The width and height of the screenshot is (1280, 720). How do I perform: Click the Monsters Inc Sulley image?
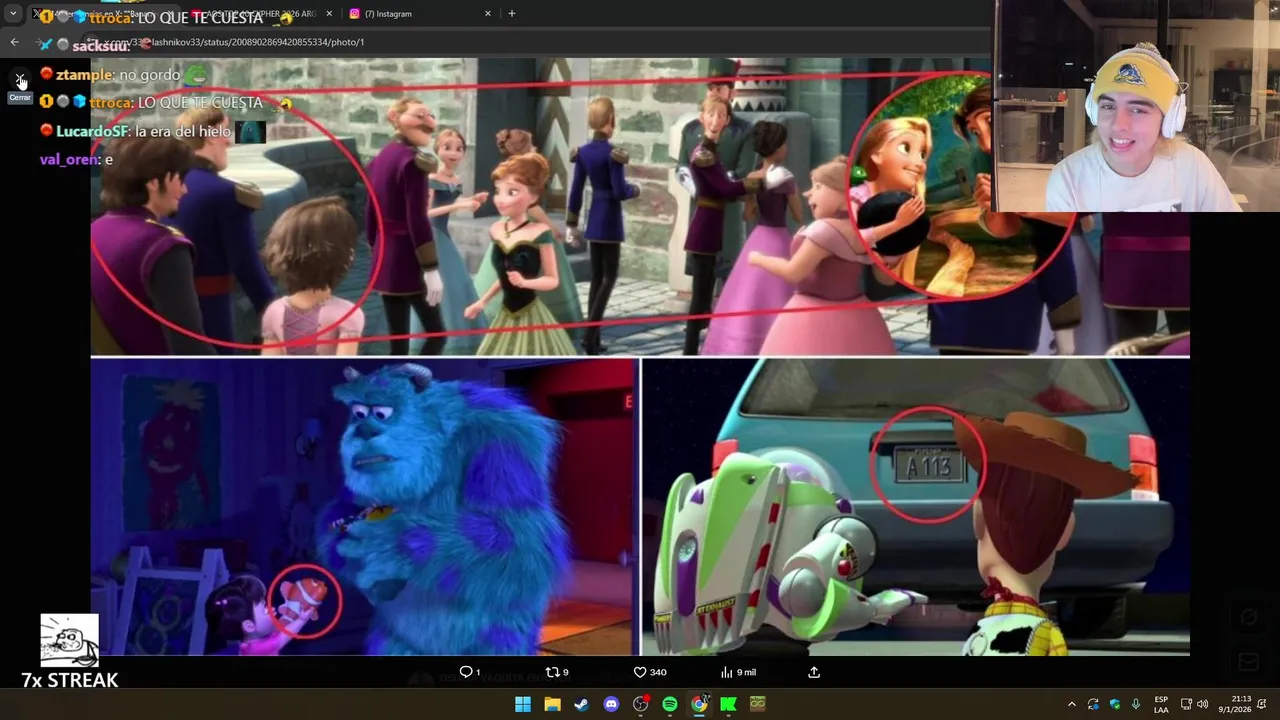pyautogui.click(x=364, y=507)
